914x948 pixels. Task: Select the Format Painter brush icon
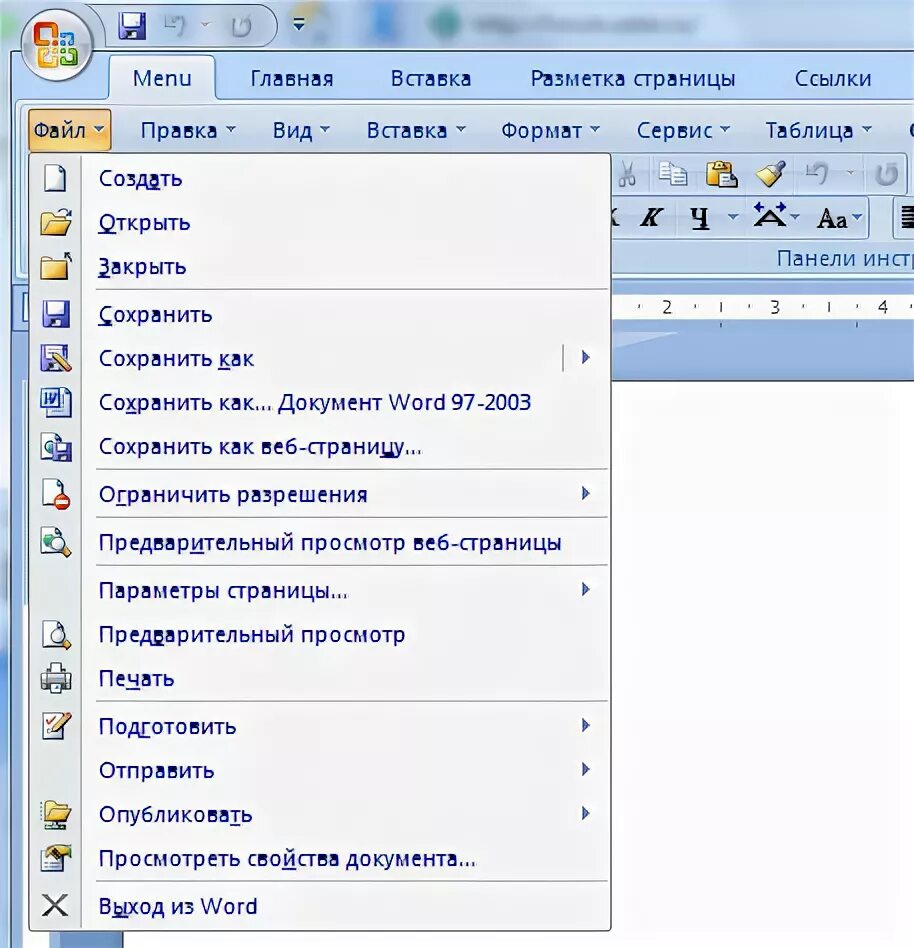tap(770, 172)
